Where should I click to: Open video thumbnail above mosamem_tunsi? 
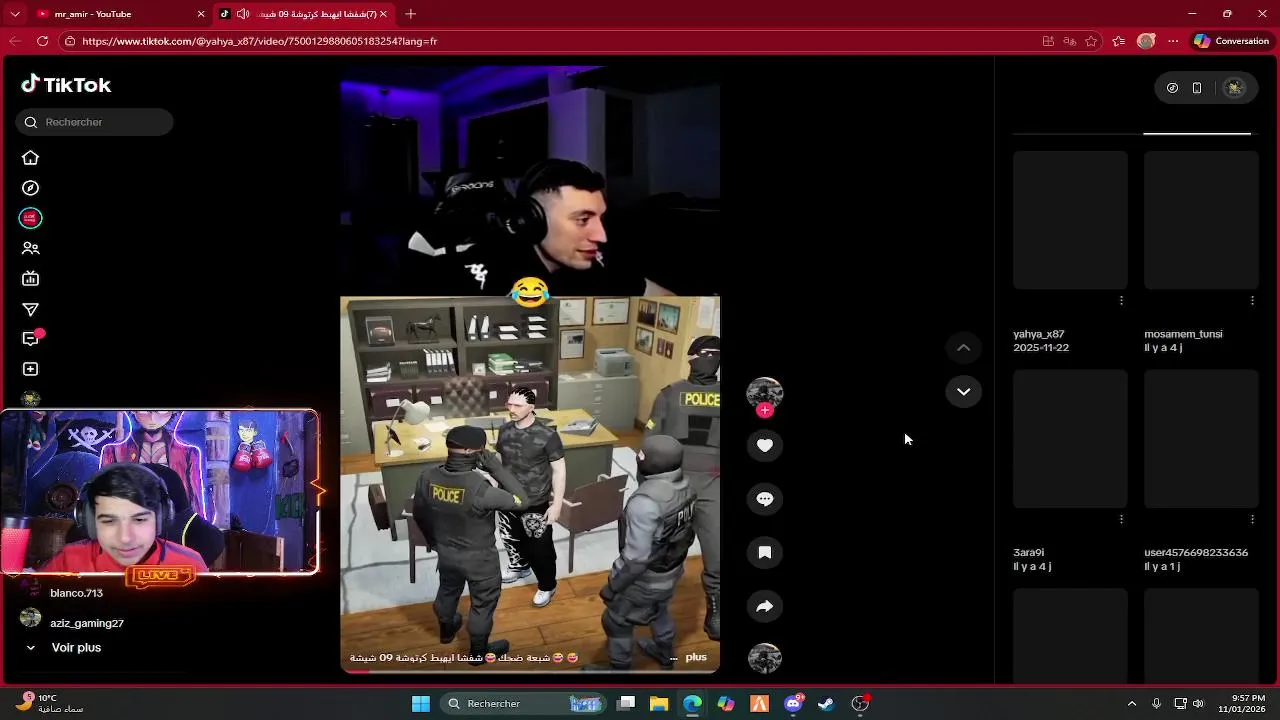point(1201,220)
